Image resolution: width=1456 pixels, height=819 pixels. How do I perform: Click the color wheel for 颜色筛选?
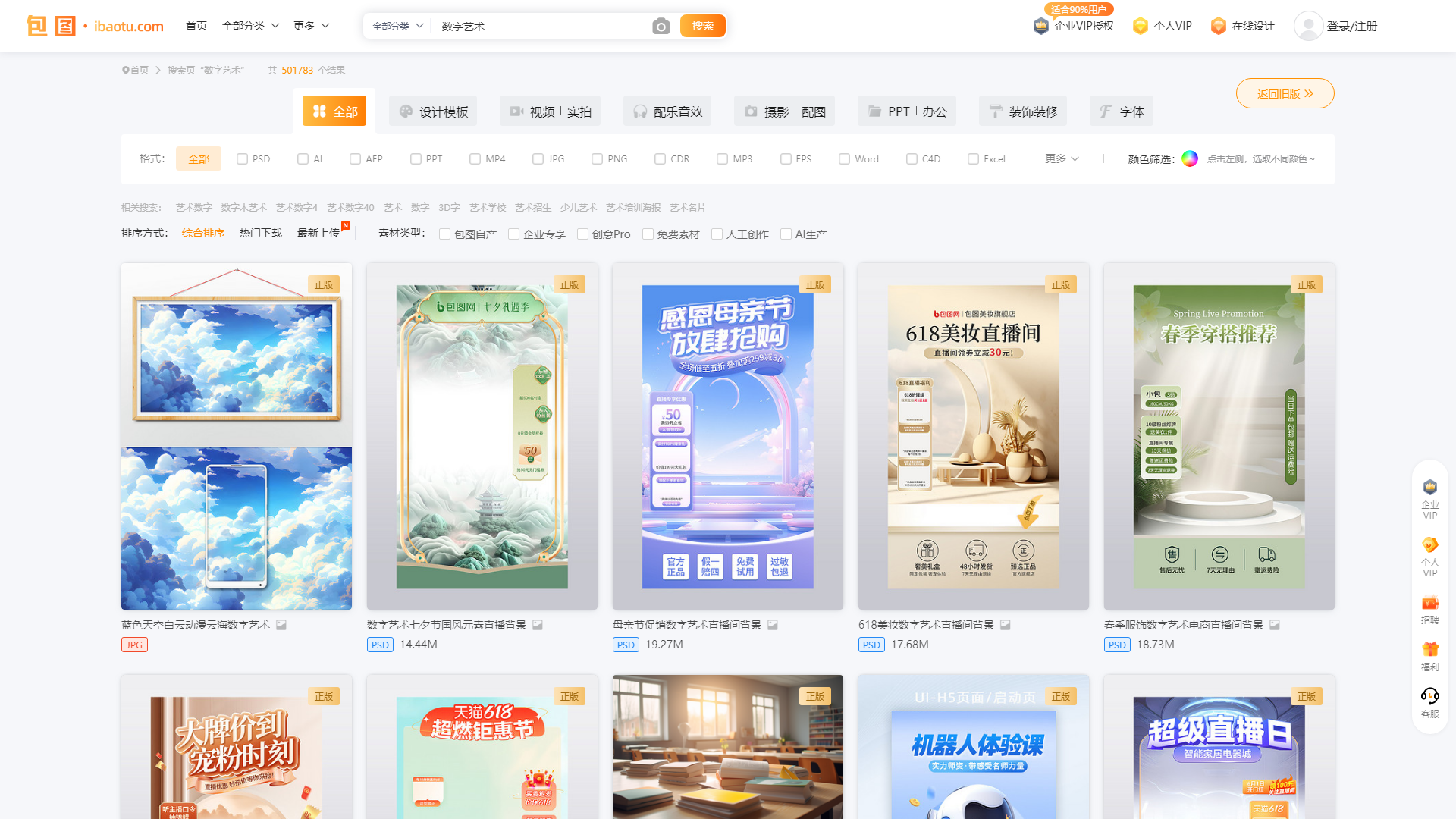point(1189,158)
